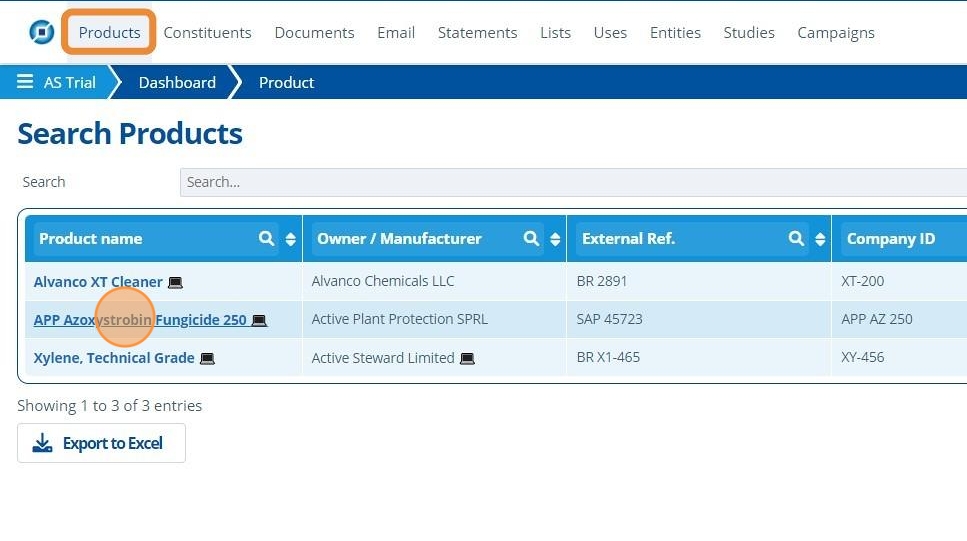
Task: Click the Company ID column header
Action: (891, 239)
